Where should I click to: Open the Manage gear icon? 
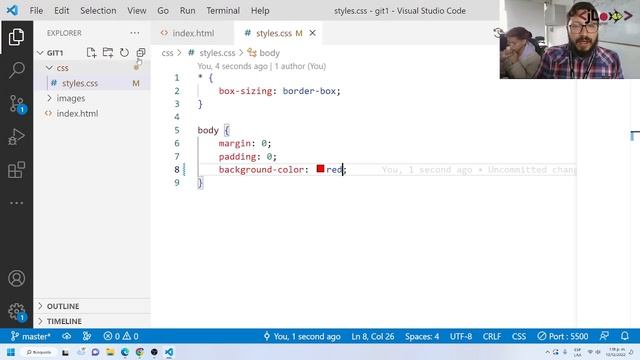pos(17,312)
